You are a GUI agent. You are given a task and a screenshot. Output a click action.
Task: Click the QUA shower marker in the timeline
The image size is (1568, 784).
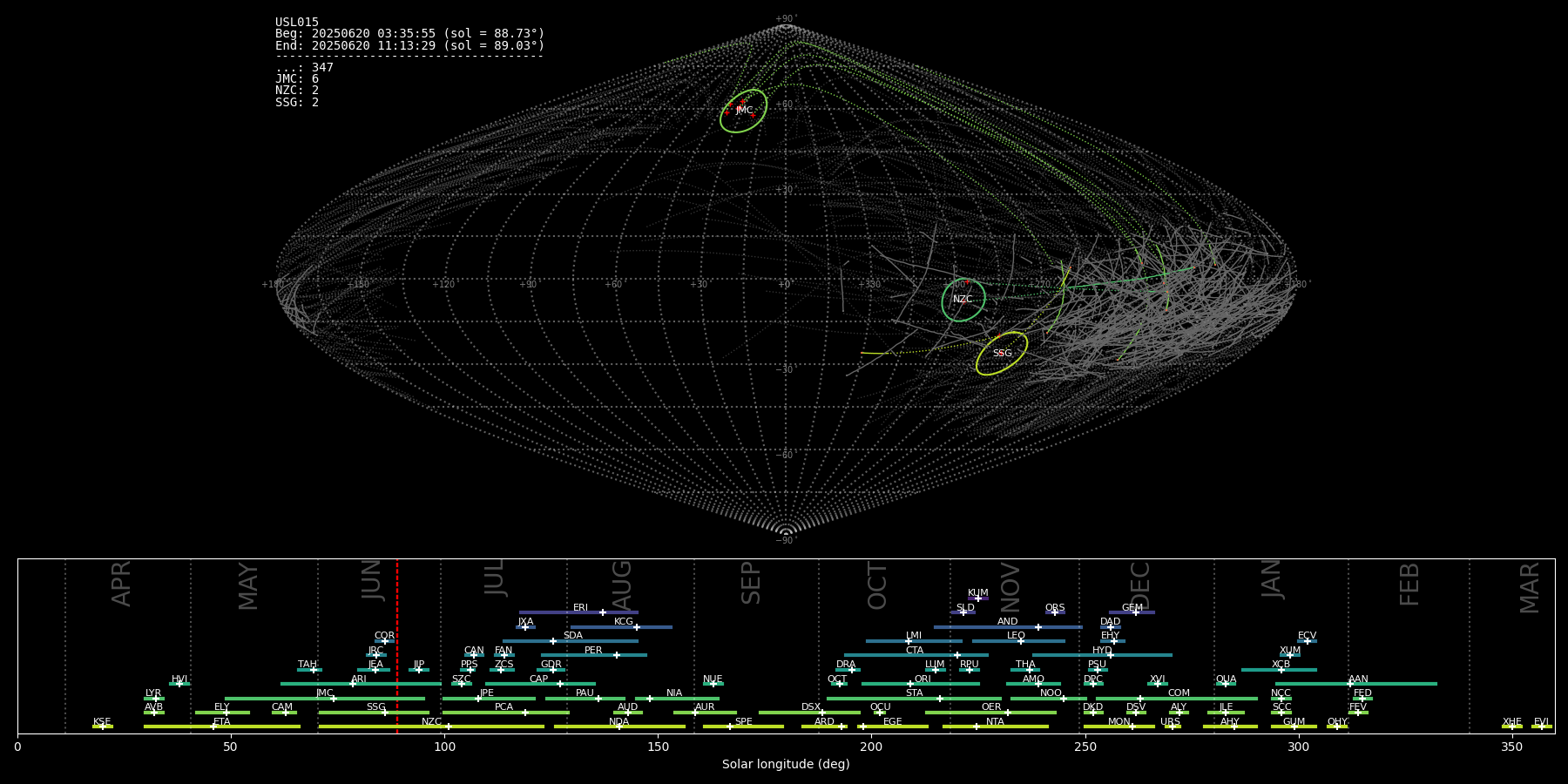pos(1226,684)
